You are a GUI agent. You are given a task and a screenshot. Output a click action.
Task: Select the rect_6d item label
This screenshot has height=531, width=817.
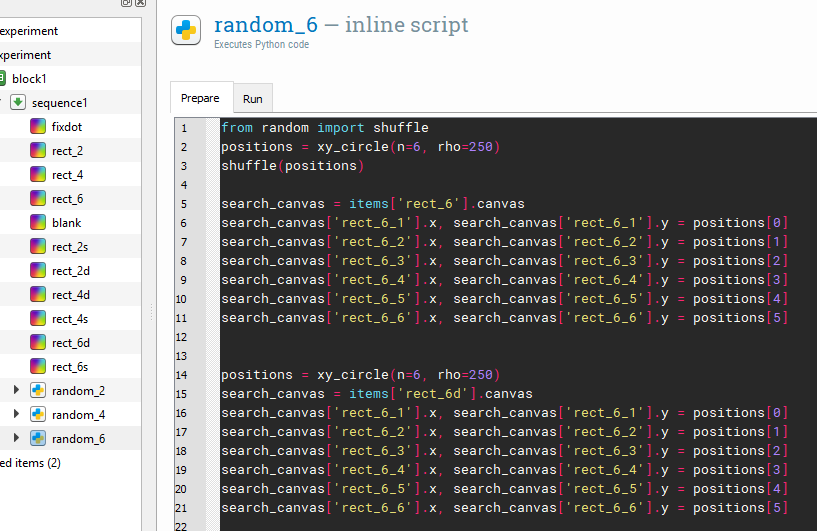click(x=71, y=343)
